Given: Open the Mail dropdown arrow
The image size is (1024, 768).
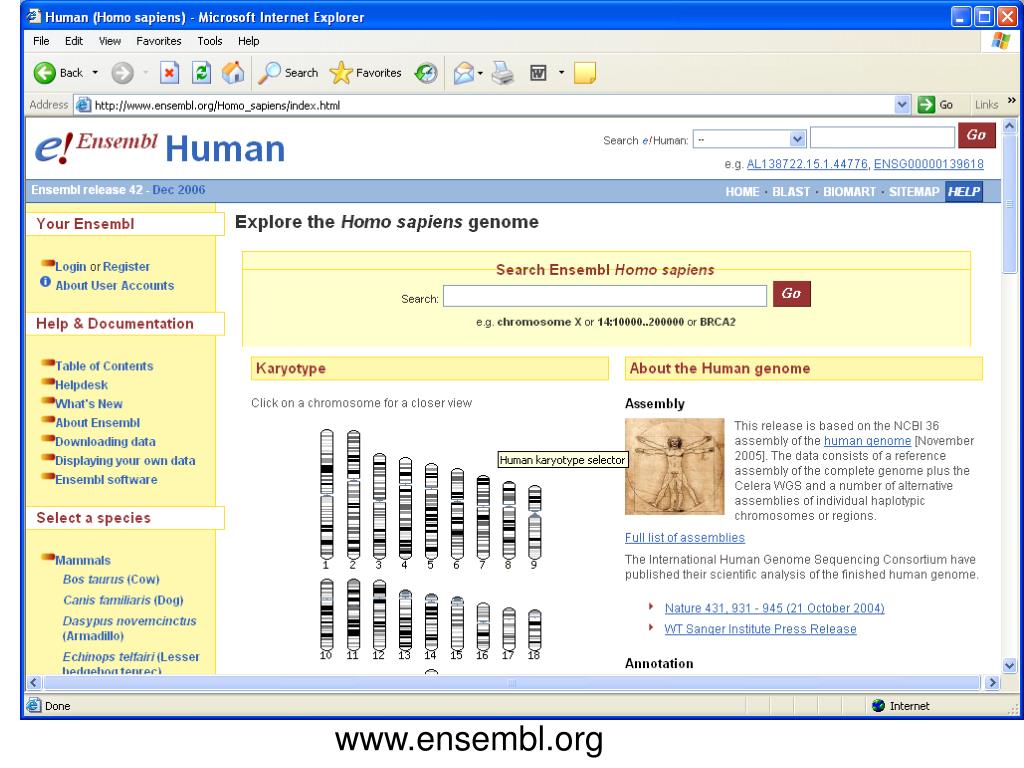Looking at the screenshot, I should 480,73.
